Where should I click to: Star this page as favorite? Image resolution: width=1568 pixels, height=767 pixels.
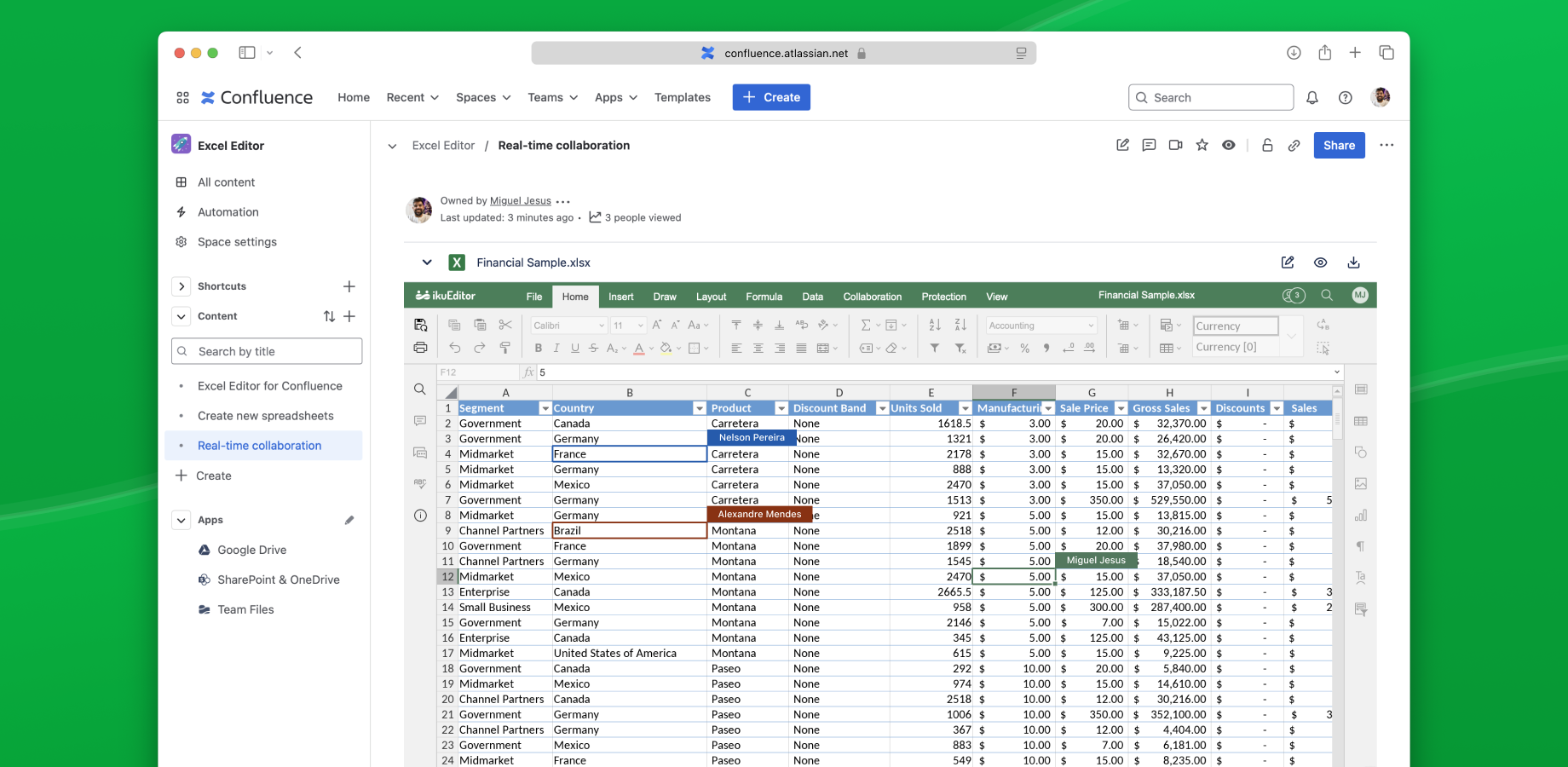(x=1202, y=146)
